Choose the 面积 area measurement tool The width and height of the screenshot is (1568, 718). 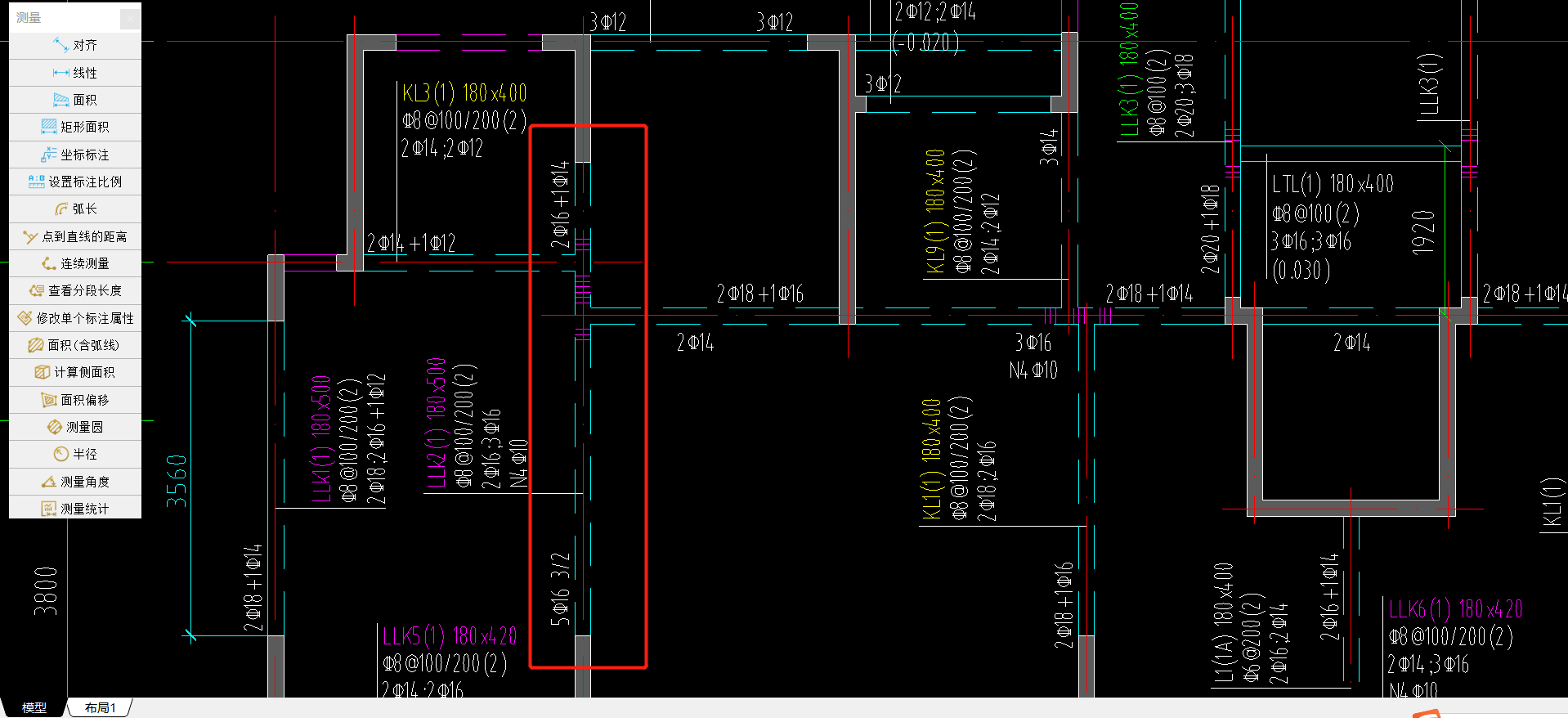[75, 100]
